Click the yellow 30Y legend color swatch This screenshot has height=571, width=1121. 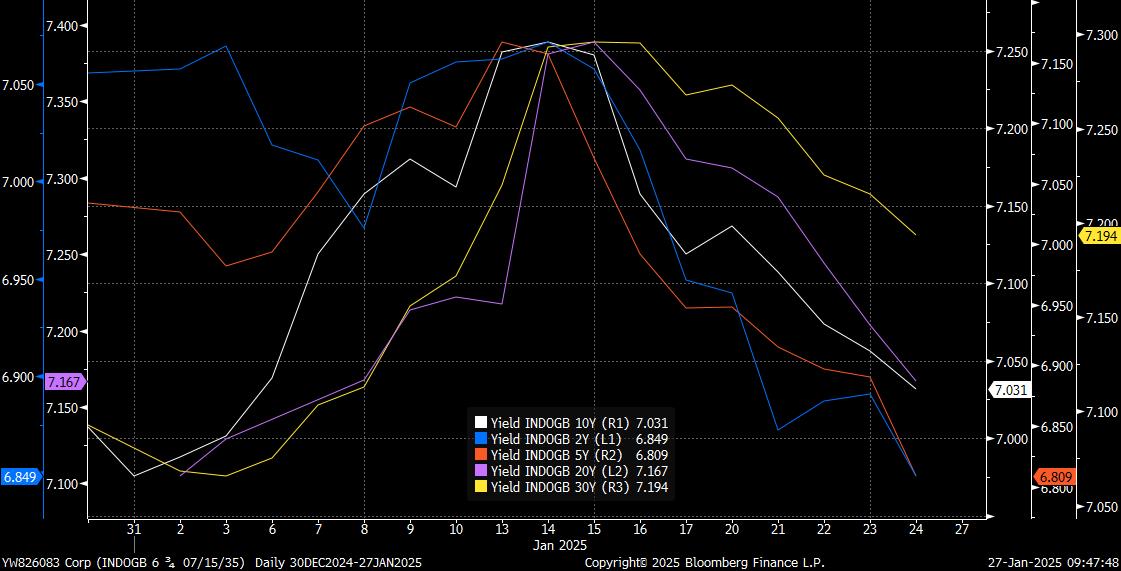481,487
